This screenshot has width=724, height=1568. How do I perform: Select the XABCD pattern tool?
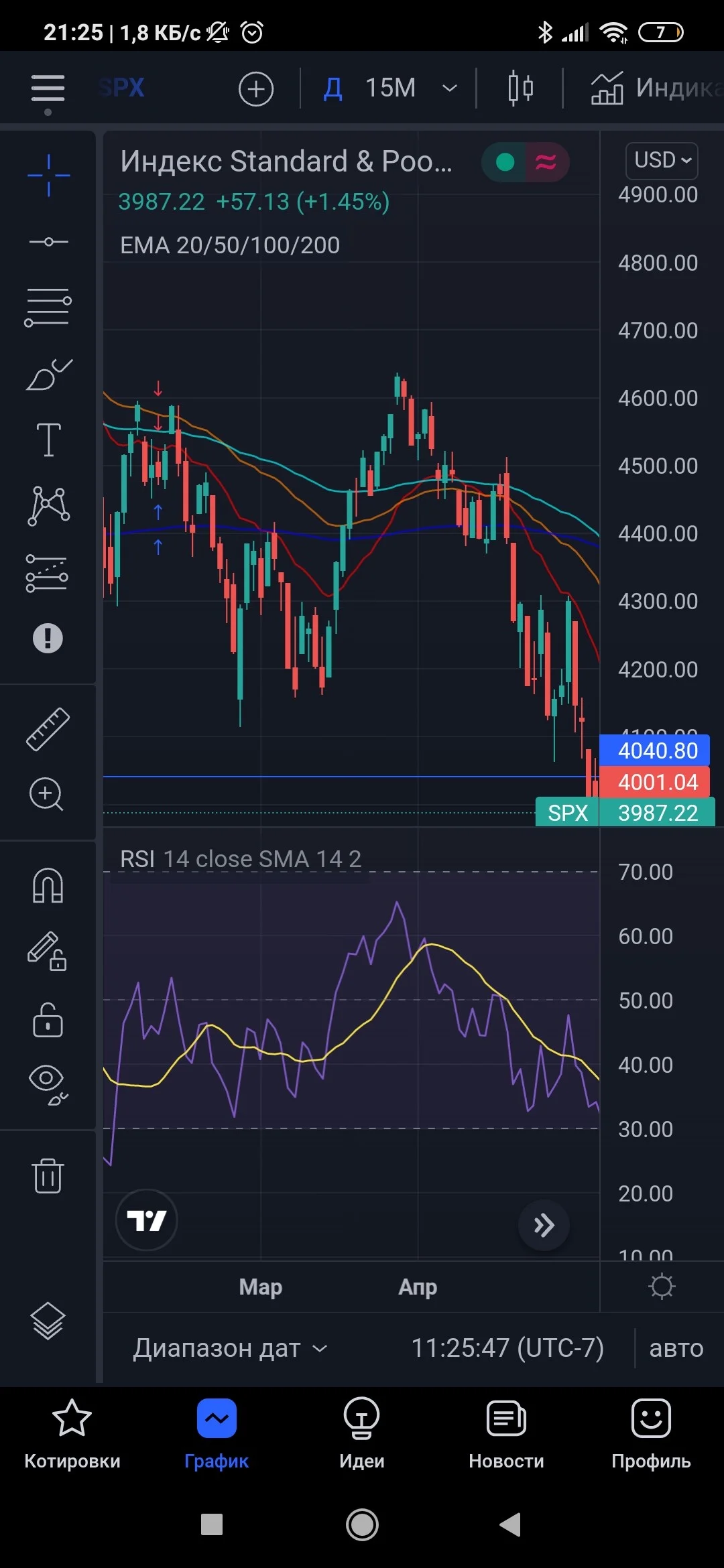coord(48,506)
